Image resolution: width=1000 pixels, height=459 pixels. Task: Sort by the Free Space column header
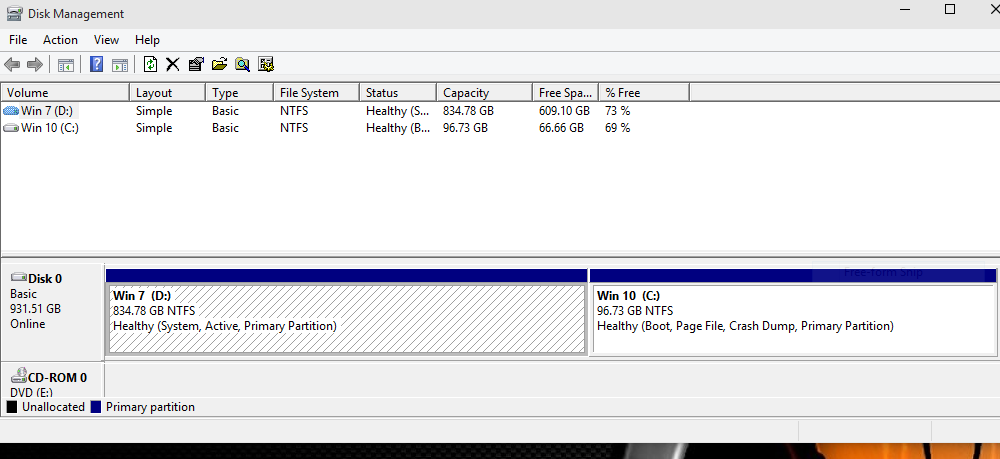point(566,92)
